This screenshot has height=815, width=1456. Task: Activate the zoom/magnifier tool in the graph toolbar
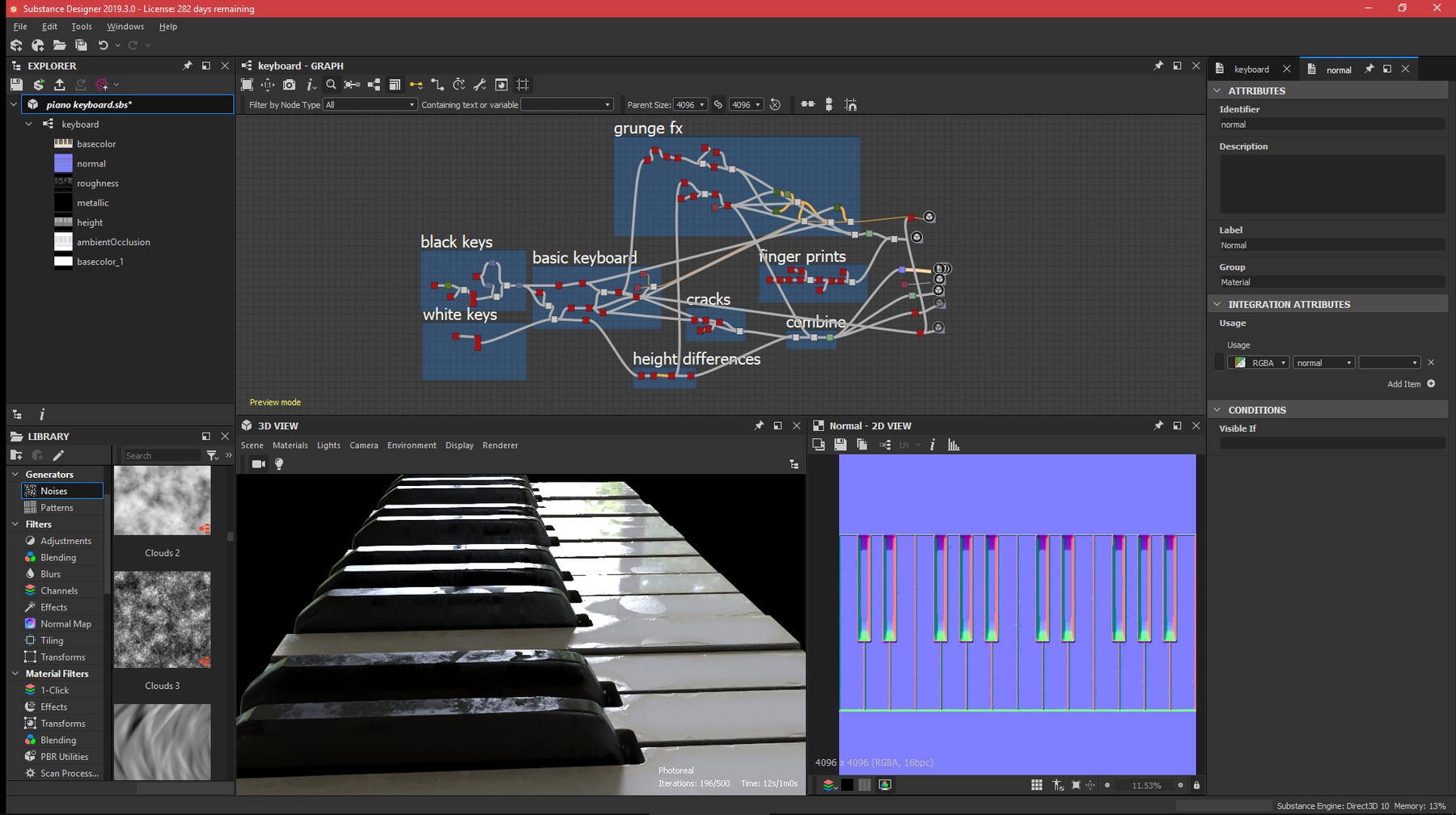(x=331, y=84)
